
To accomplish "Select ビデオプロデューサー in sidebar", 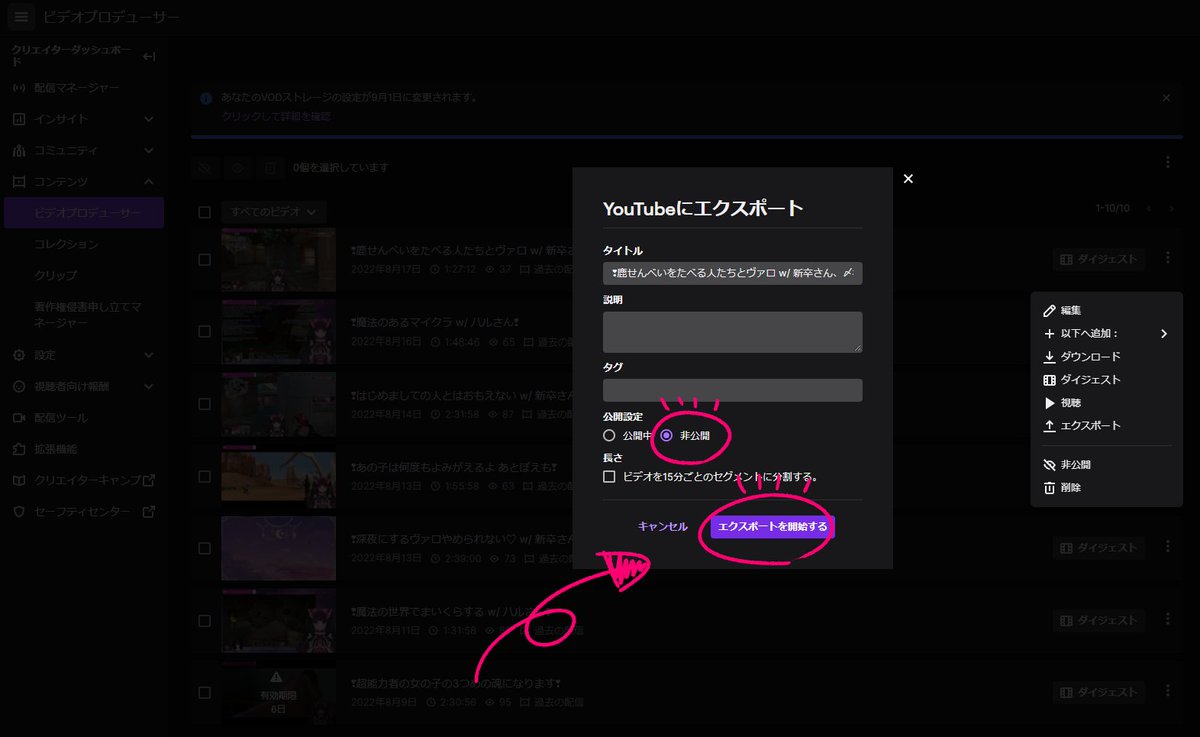I will 84,213.
